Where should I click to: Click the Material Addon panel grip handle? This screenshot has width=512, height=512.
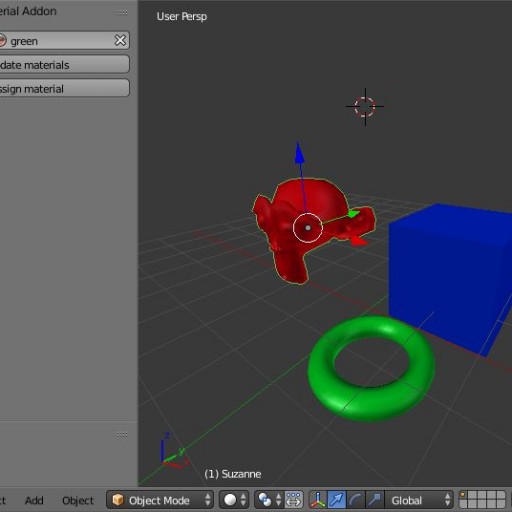[x=122, y=13]
